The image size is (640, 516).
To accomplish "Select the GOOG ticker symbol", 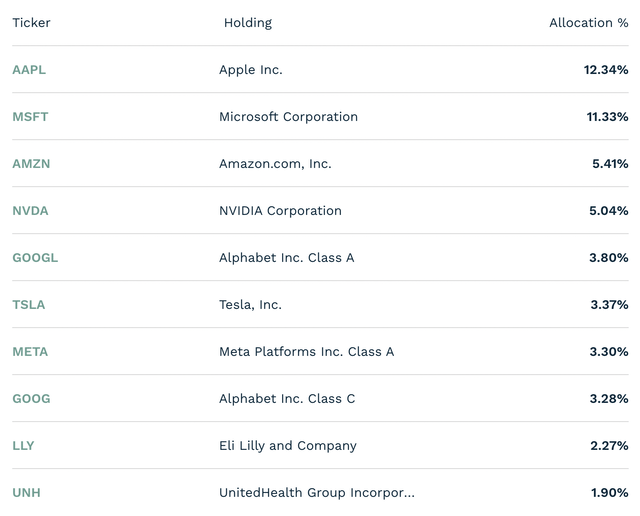I will (x=31, y=398).
